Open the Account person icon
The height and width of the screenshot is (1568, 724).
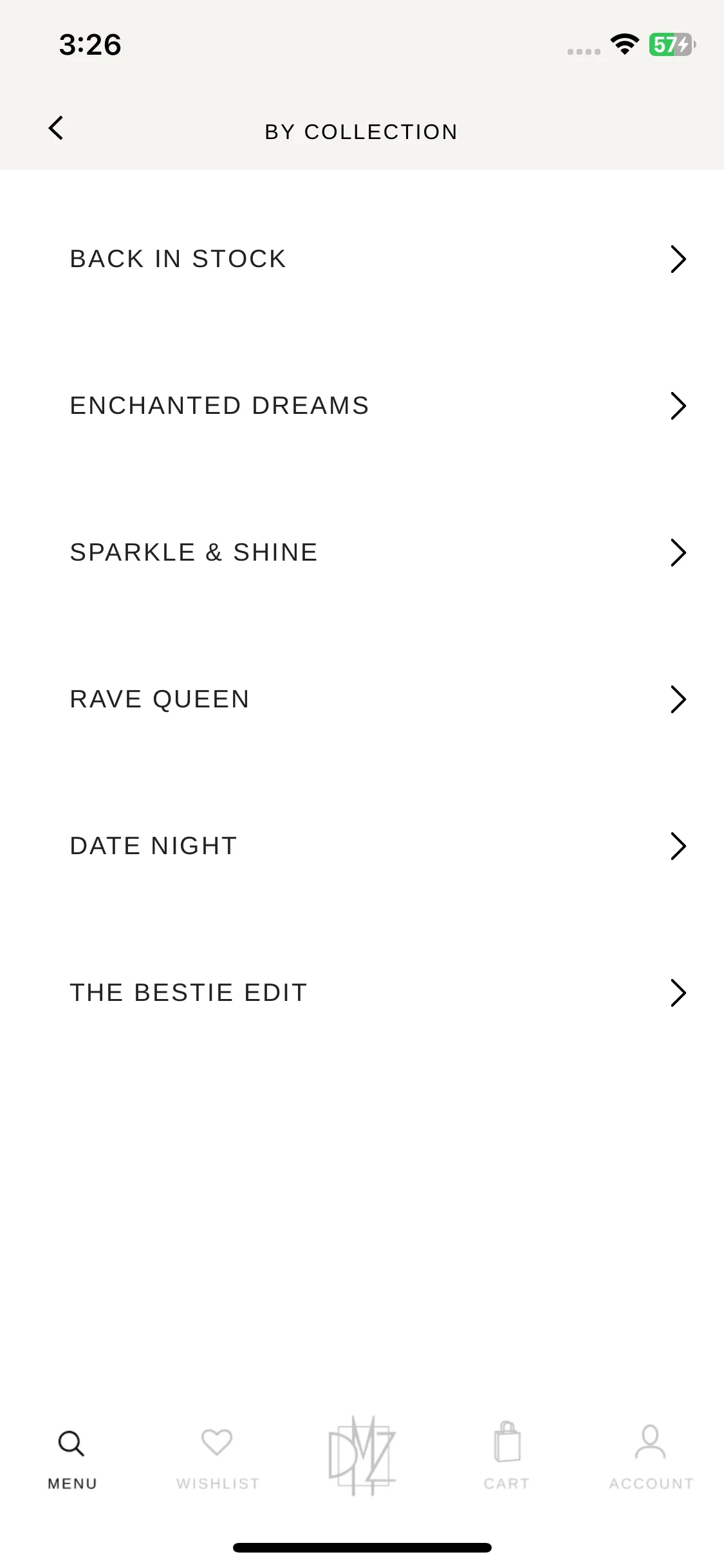coord(651,1442)
